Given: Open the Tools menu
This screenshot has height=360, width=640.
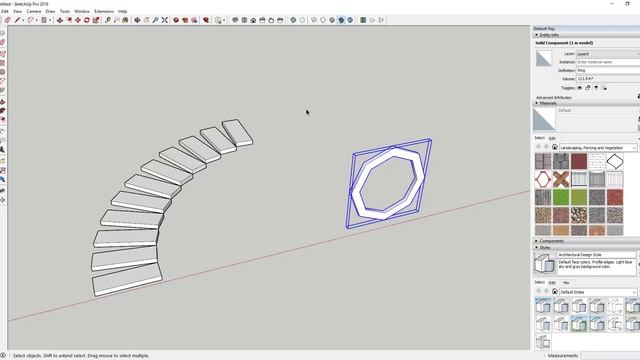Looking at the screenshot, I should click(65, 11).
